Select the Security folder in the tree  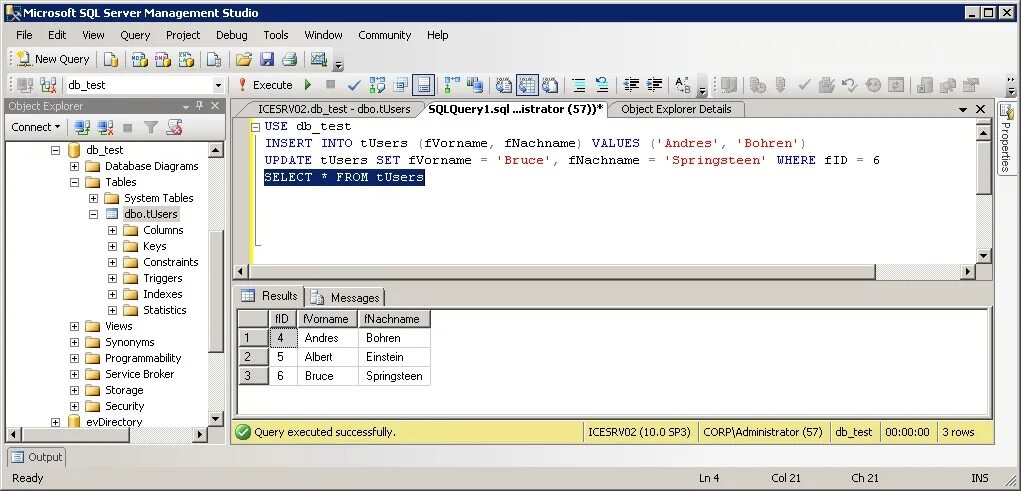click(124, 406)
